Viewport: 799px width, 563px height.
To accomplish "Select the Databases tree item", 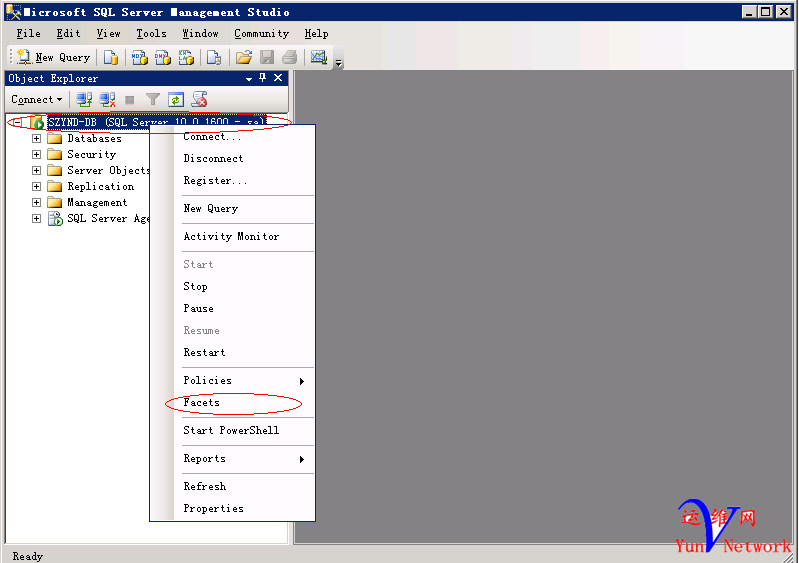I will click(x=94, y=139).
